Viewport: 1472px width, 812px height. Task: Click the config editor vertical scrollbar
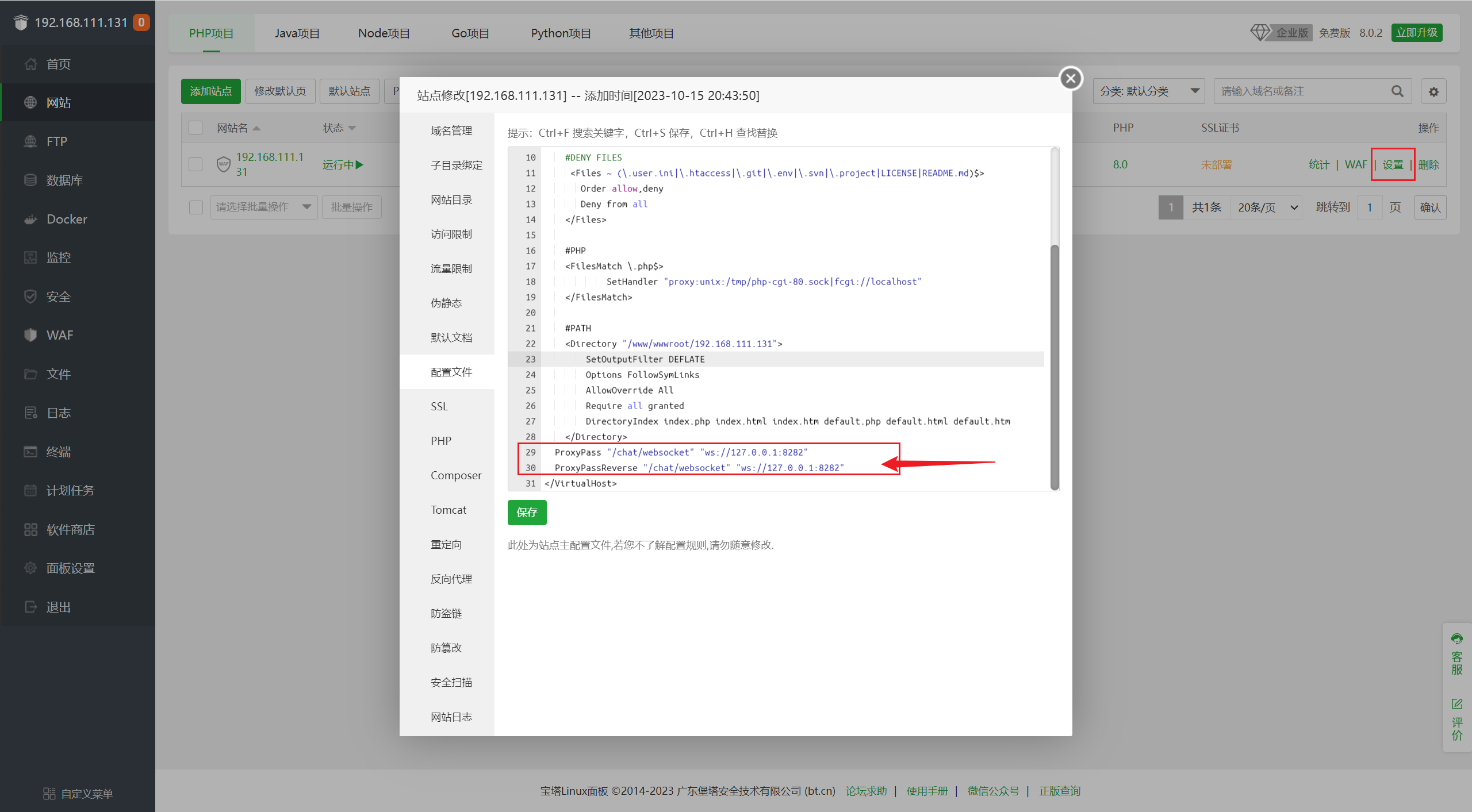[1054, 368]
